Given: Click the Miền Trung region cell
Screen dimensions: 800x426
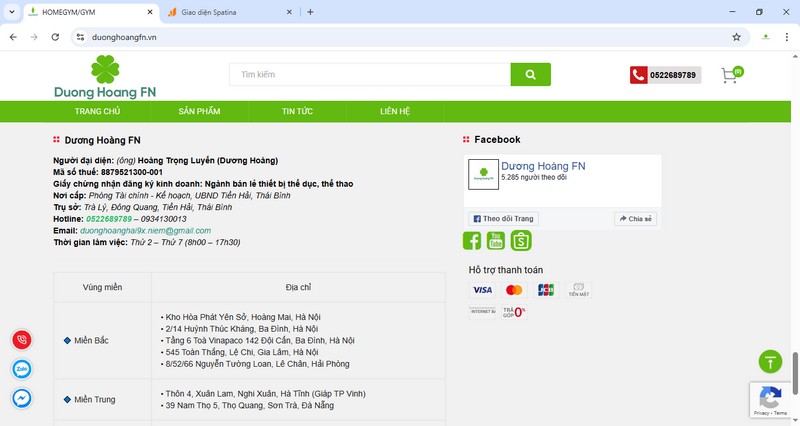Looking at the screenshot, I should coord(103,399).
